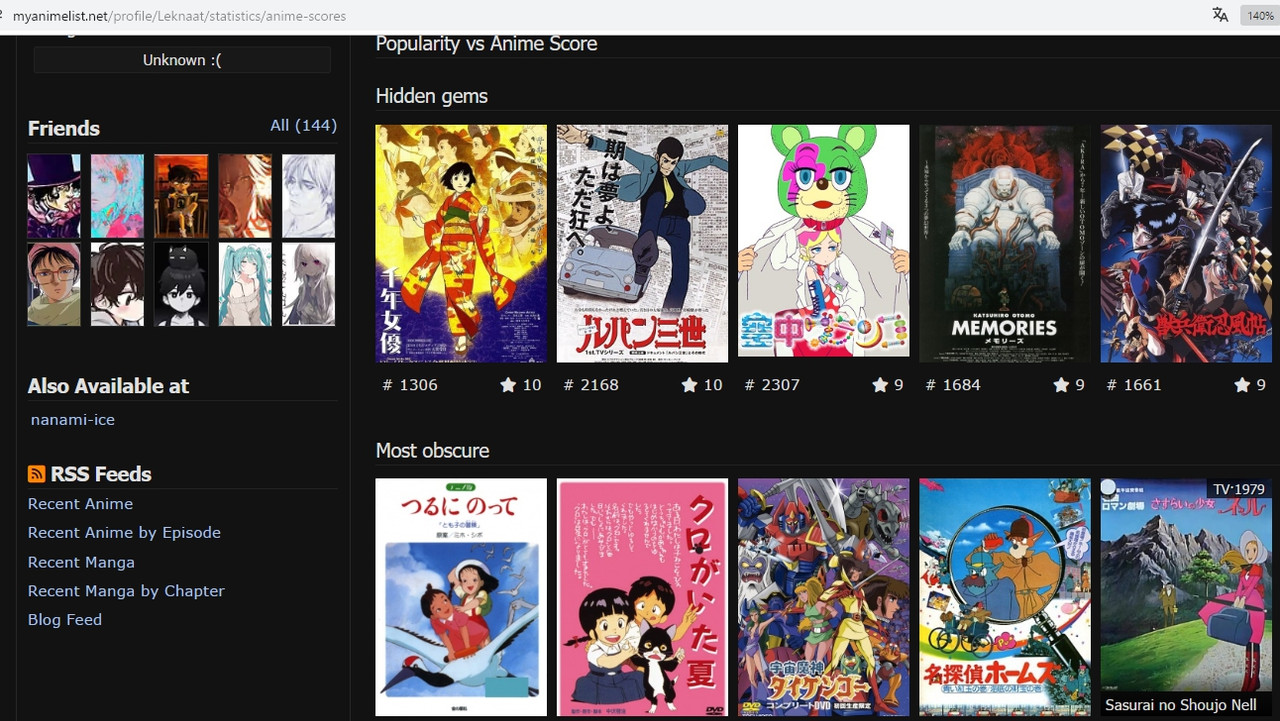Open the Blog Feed link
Viewport: 1280px width, 721px height.
(x=65, y=620)
